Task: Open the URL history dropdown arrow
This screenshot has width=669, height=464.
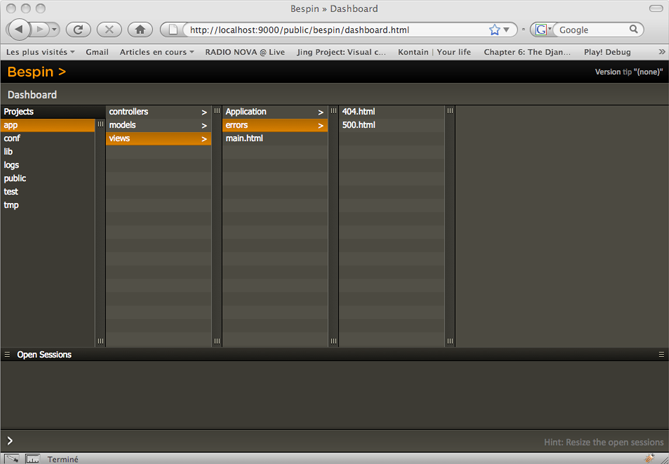Action: [510, 30]
